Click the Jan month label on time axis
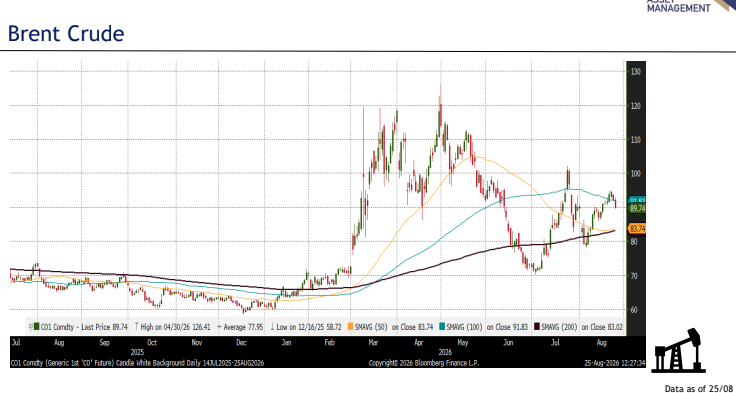The image size is (736, 393). point(286,343)
